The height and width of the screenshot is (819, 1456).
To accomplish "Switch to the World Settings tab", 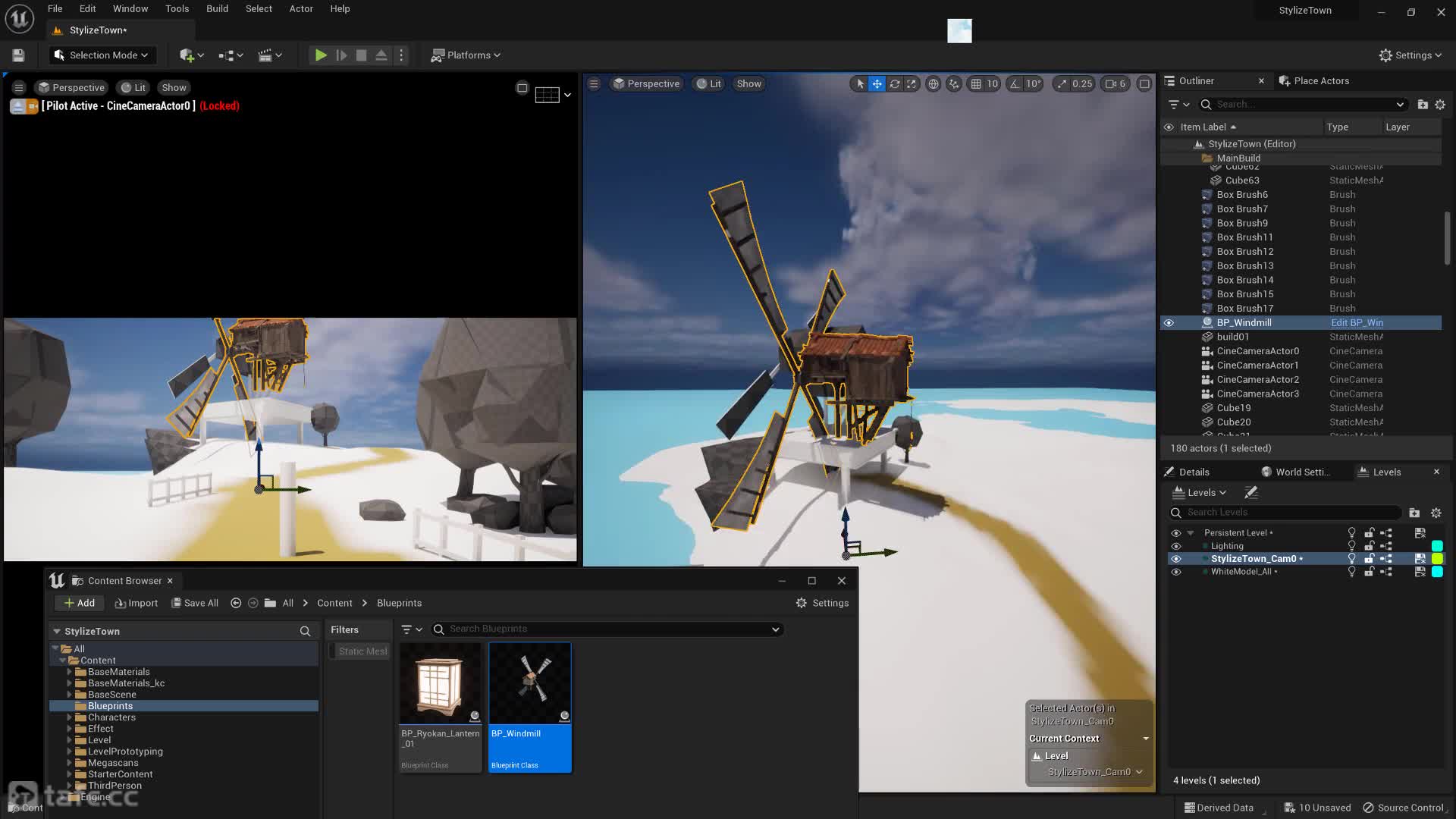I will click(x=1295, y=472).
